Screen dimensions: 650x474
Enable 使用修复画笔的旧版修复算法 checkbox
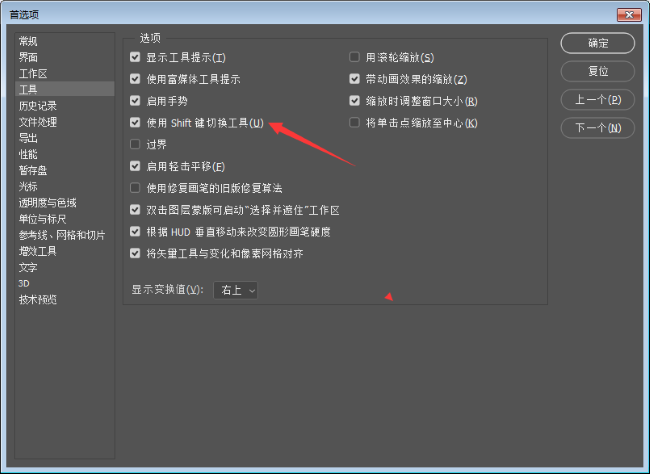[135, 188]
